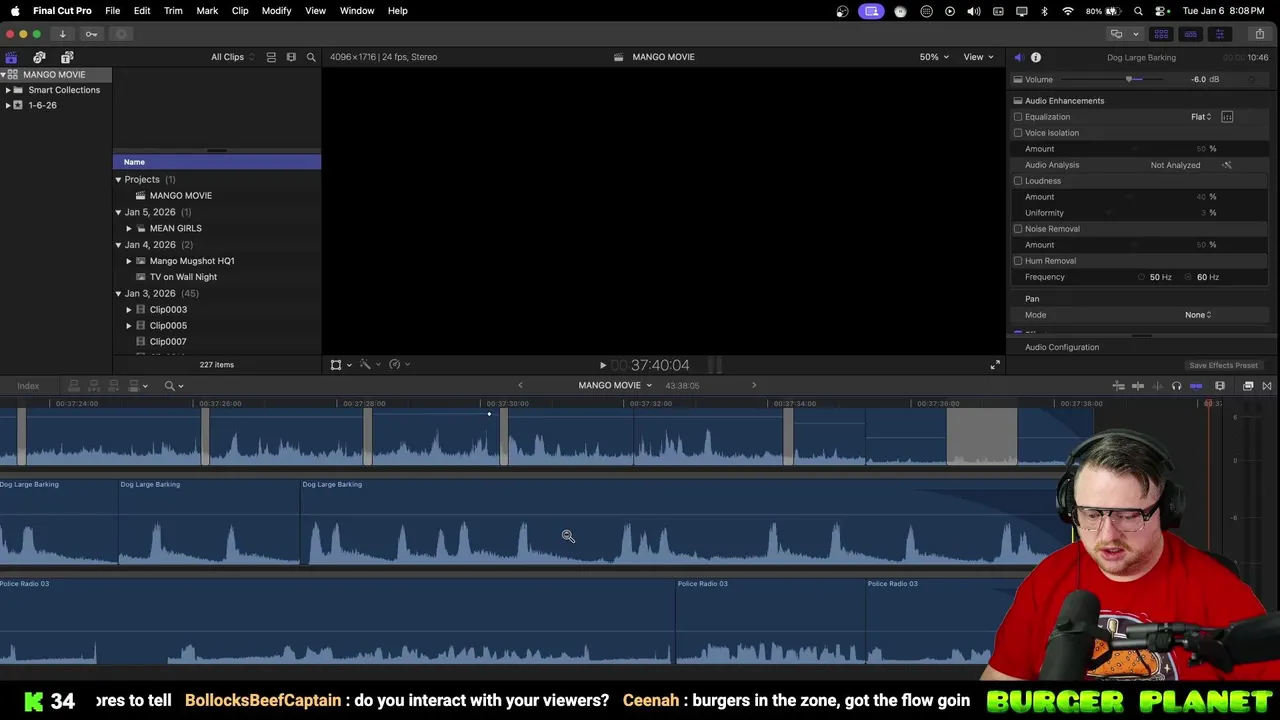
Task: Toggle audio skimming in timeline
Action: point(1157,386)
